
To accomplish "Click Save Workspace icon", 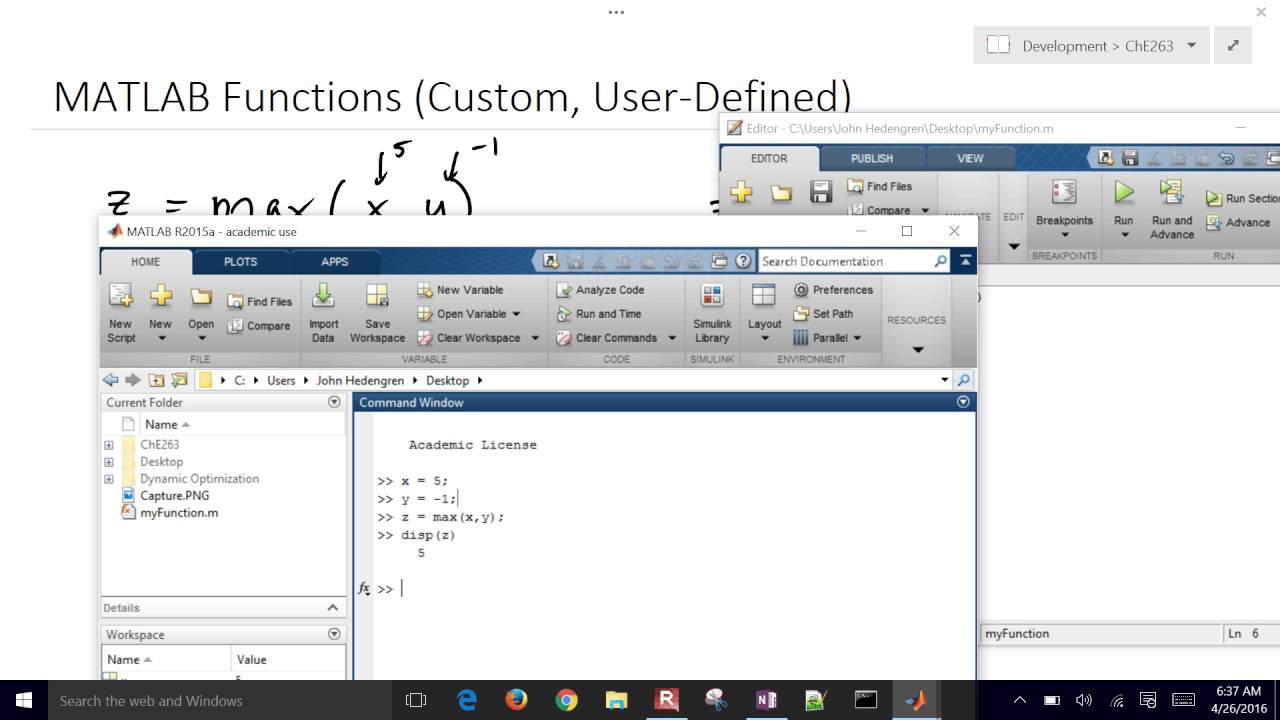I will 377,312.
